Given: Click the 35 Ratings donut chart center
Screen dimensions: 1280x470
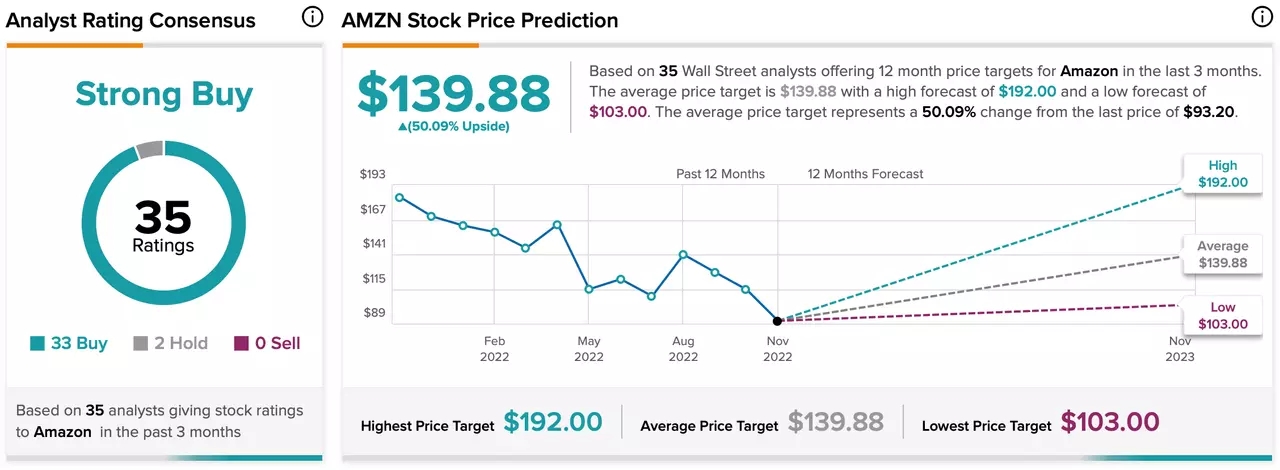Looking at the screenshot, I should click(163, 224).
